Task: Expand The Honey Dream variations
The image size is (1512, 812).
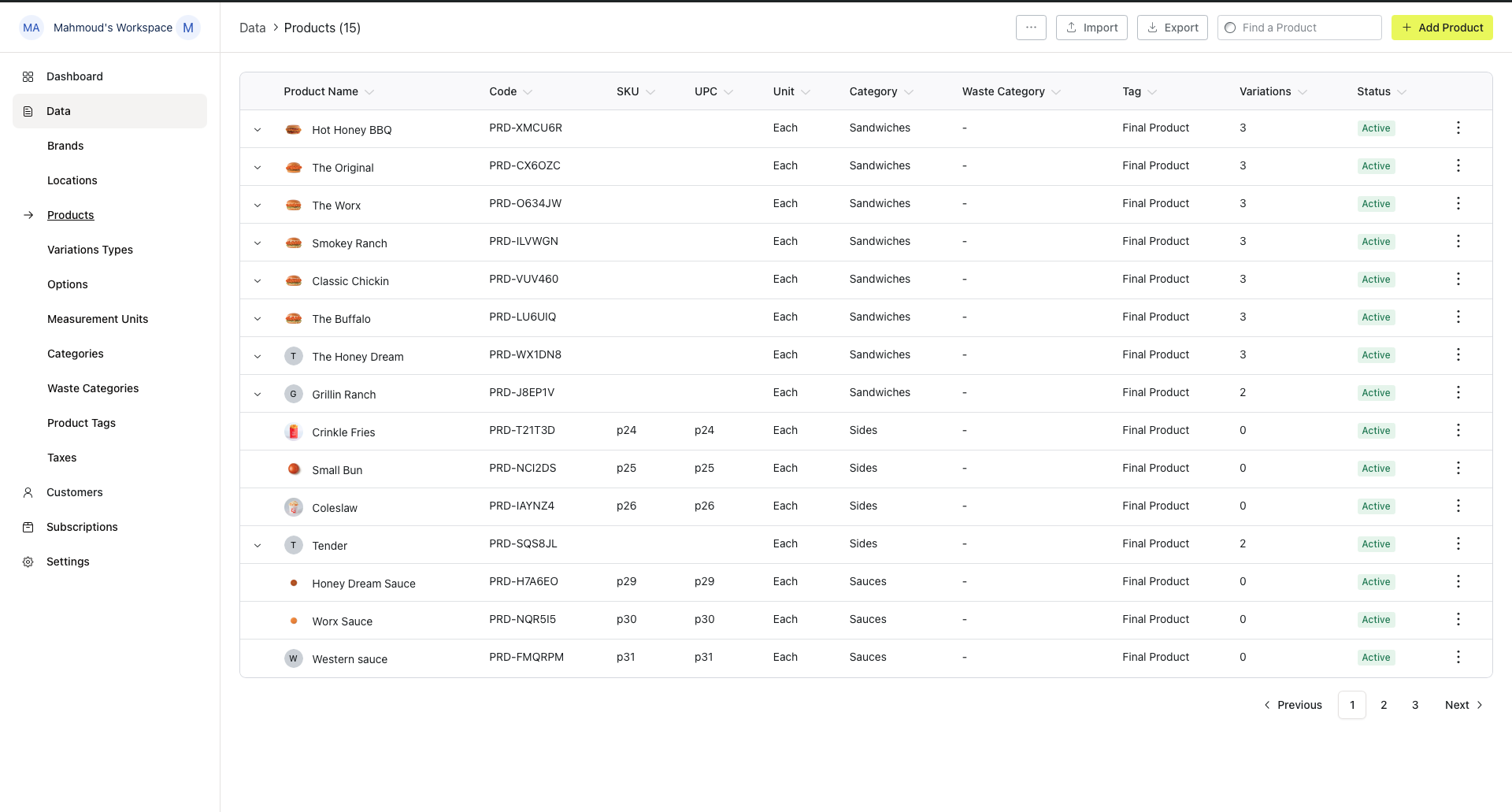Action: [x=258, y=357]
